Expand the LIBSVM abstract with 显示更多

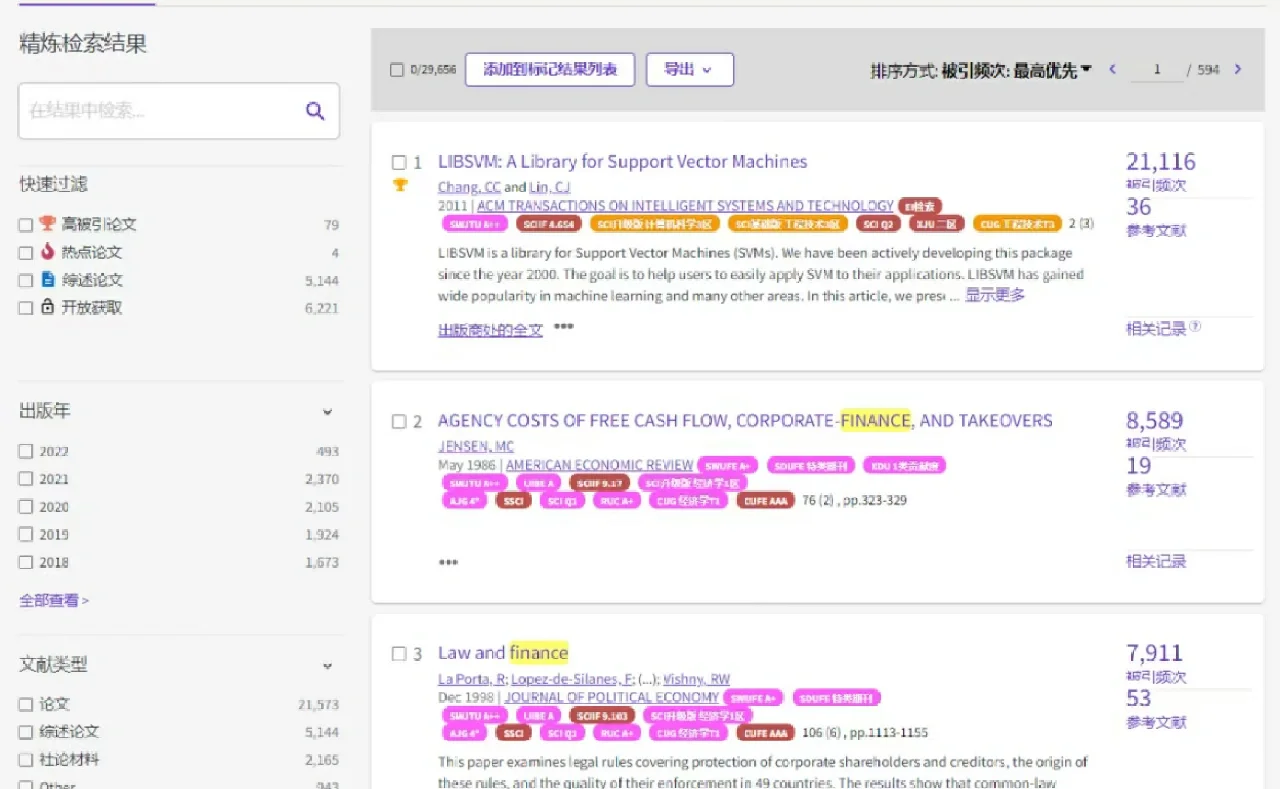coord(995,295)
